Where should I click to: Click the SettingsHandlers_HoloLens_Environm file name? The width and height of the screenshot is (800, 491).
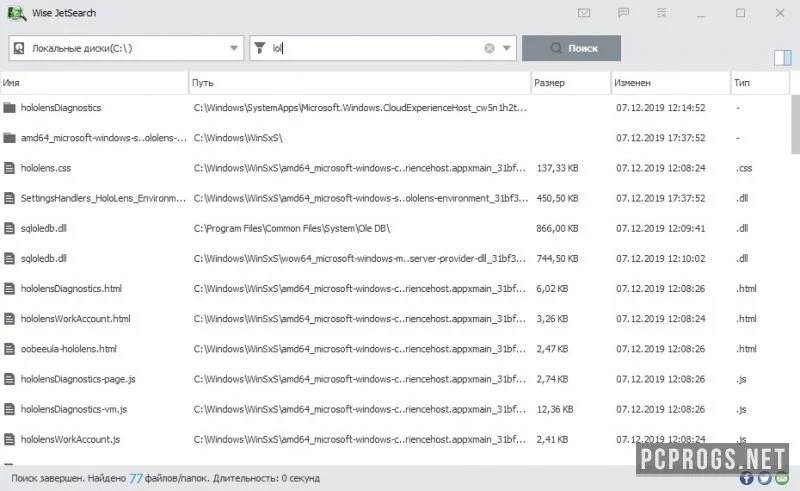pyautogui.click(x=103, y=198)
